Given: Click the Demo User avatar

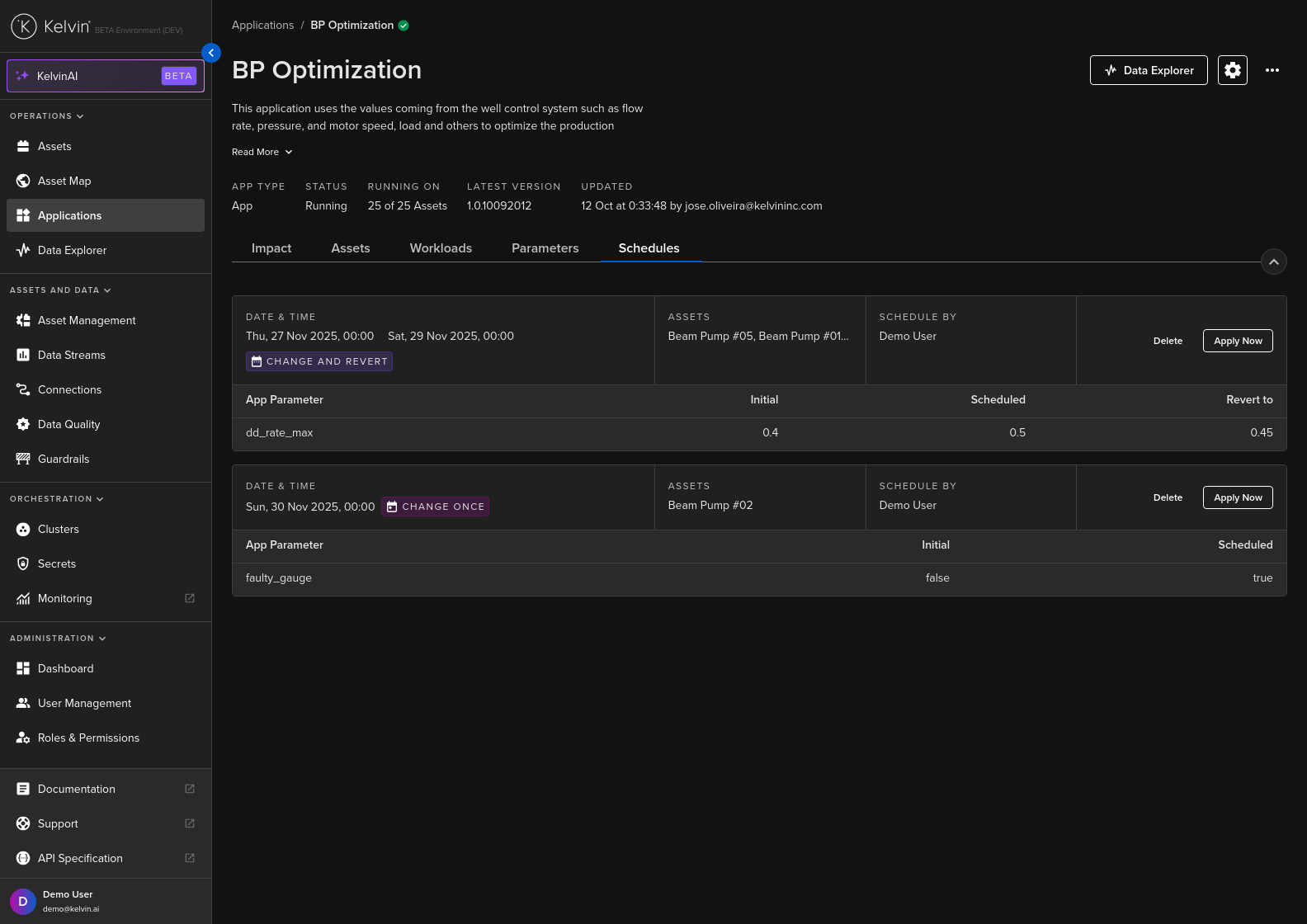Looking at the screenshot, I should click(22, 901).
